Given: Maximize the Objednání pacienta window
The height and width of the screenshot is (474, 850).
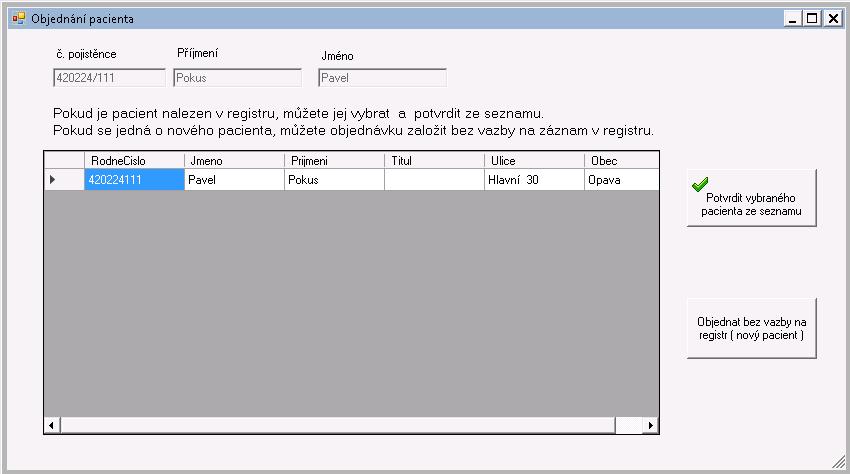Looking at the screenshot, I should point(812,18).
